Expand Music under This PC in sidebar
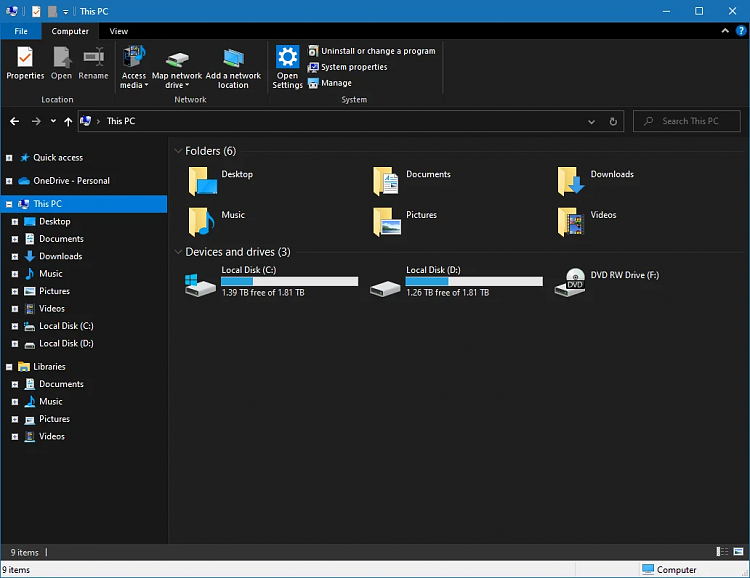Screen dimensions: 750x578 pyautogui.click(x=15, y=274)
